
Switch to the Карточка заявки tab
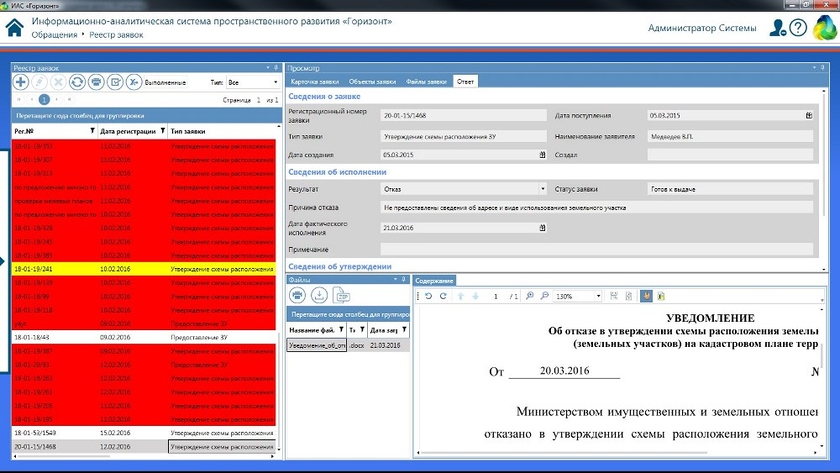pyautogui.click(x=314, y=81)
